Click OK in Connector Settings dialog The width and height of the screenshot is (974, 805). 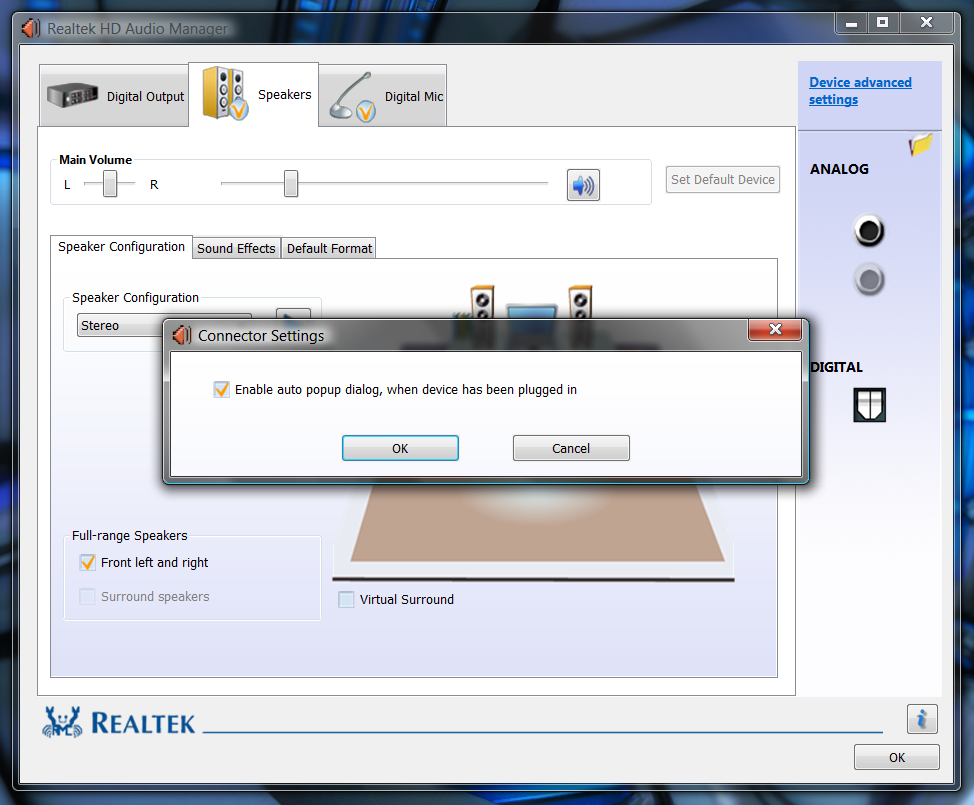(400, 448)
